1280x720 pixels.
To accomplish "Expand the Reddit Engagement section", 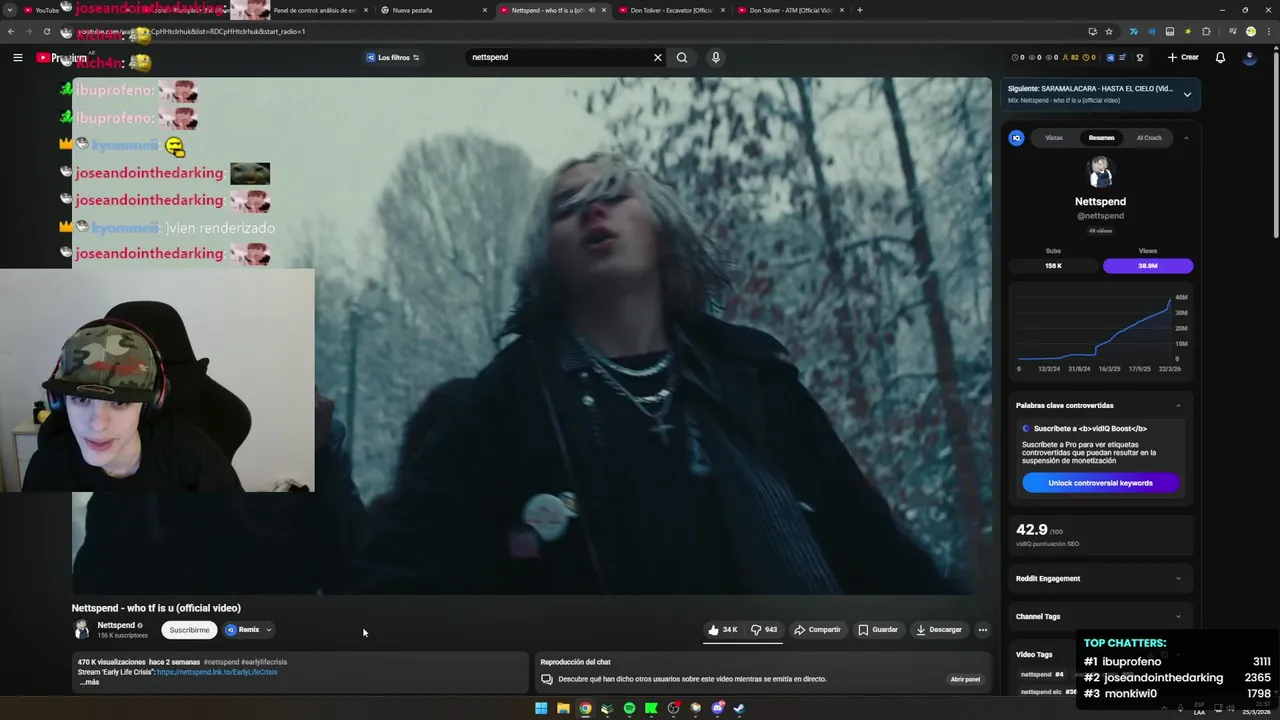I will pyautogui.click(x=1100, y=578).
